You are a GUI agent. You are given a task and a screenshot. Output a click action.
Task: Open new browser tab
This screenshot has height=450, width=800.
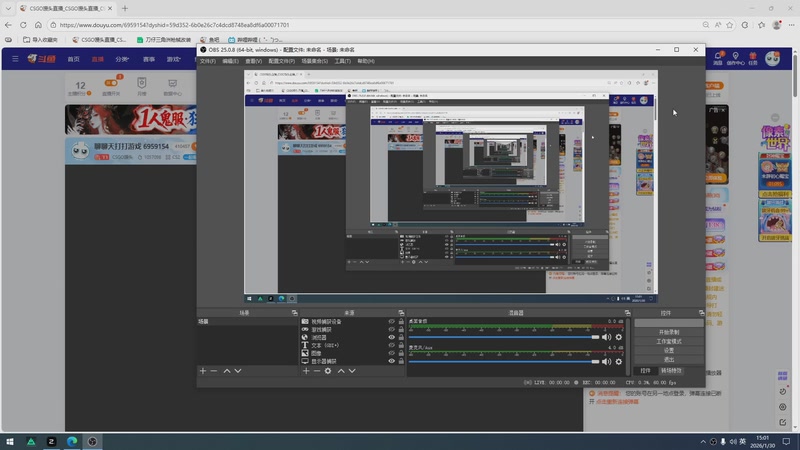125,8
